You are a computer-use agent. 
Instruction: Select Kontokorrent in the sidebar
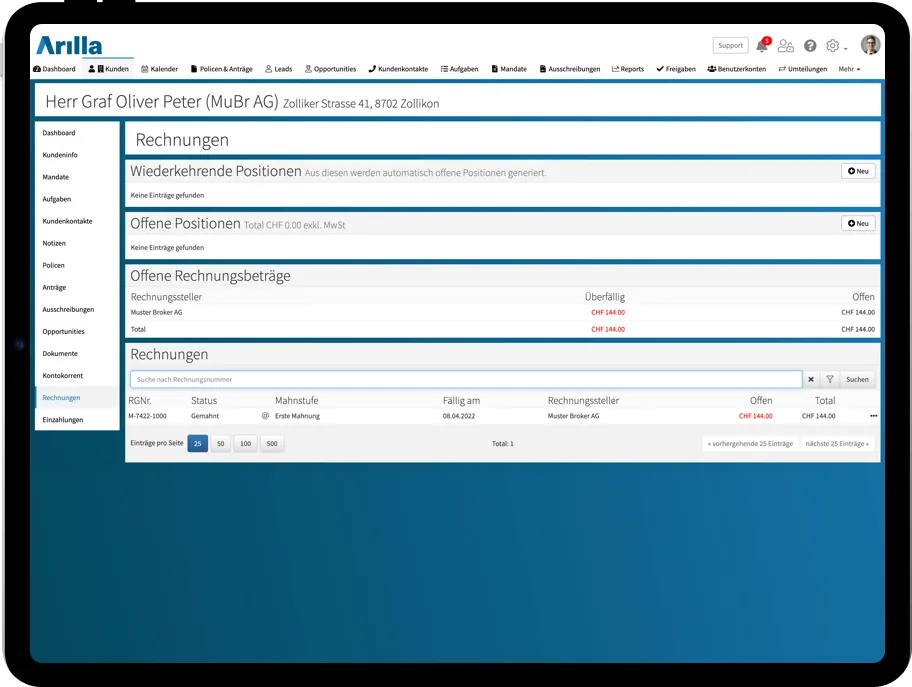63,375
